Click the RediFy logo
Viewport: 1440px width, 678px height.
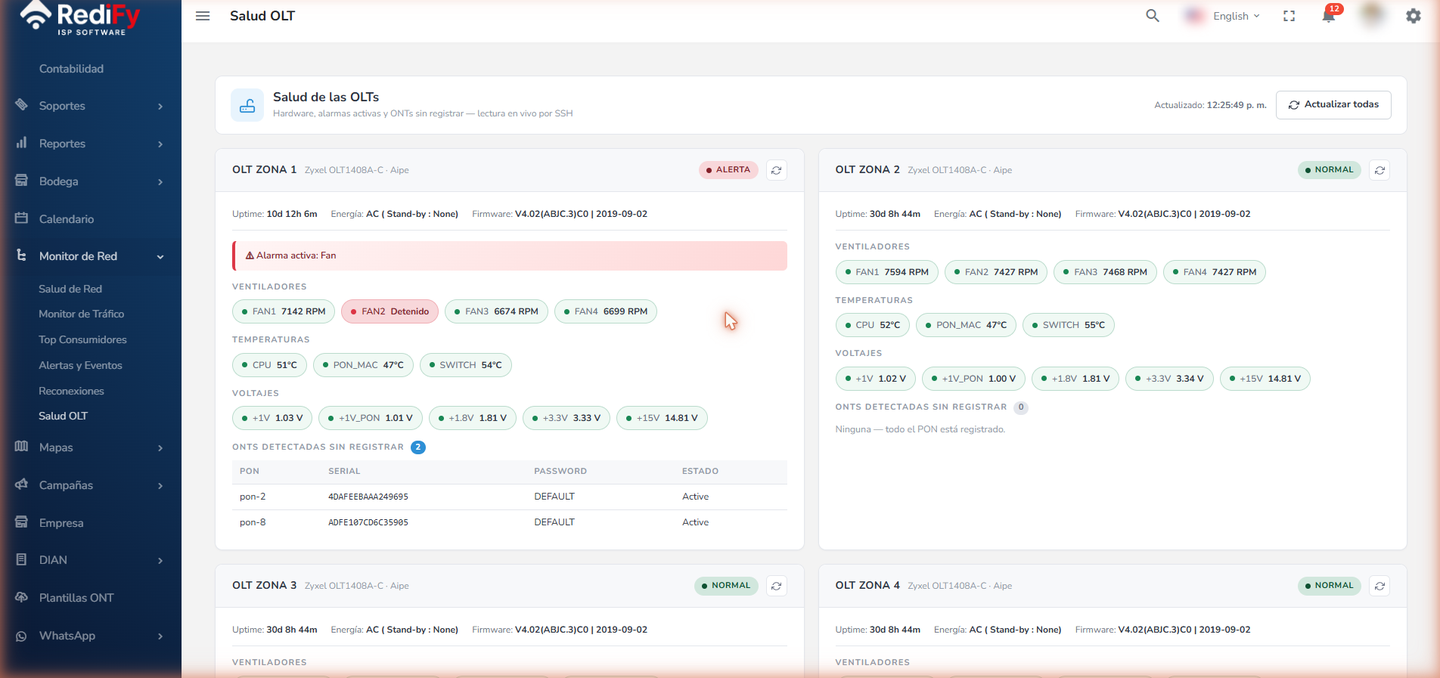[80, 18]
